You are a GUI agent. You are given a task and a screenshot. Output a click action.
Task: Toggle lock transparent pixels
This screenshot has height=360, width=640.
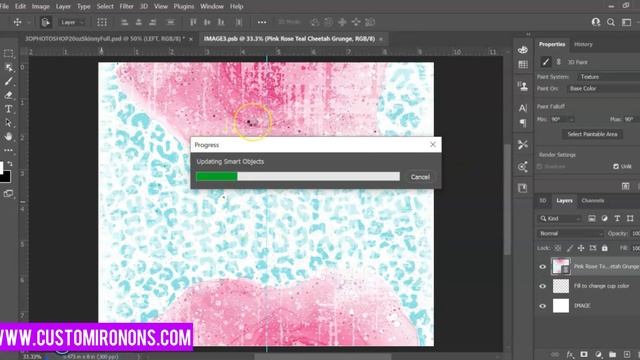[558, 248]
